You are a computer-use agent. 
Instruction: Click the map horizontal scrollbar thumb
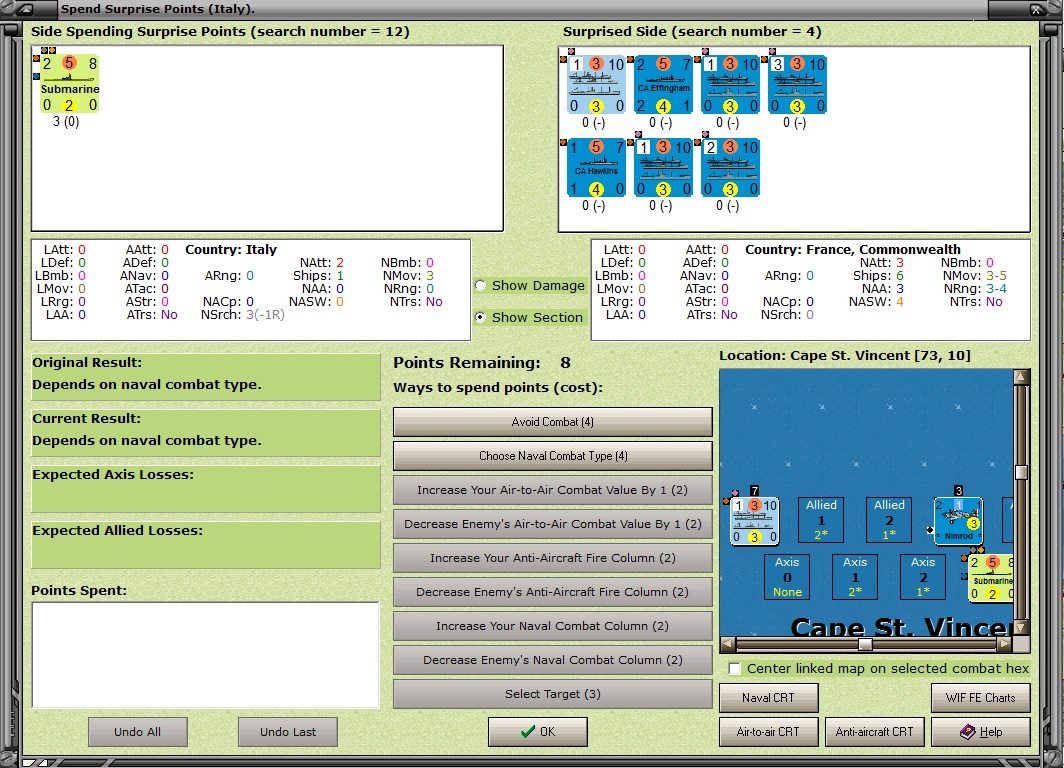coord(865,643)
